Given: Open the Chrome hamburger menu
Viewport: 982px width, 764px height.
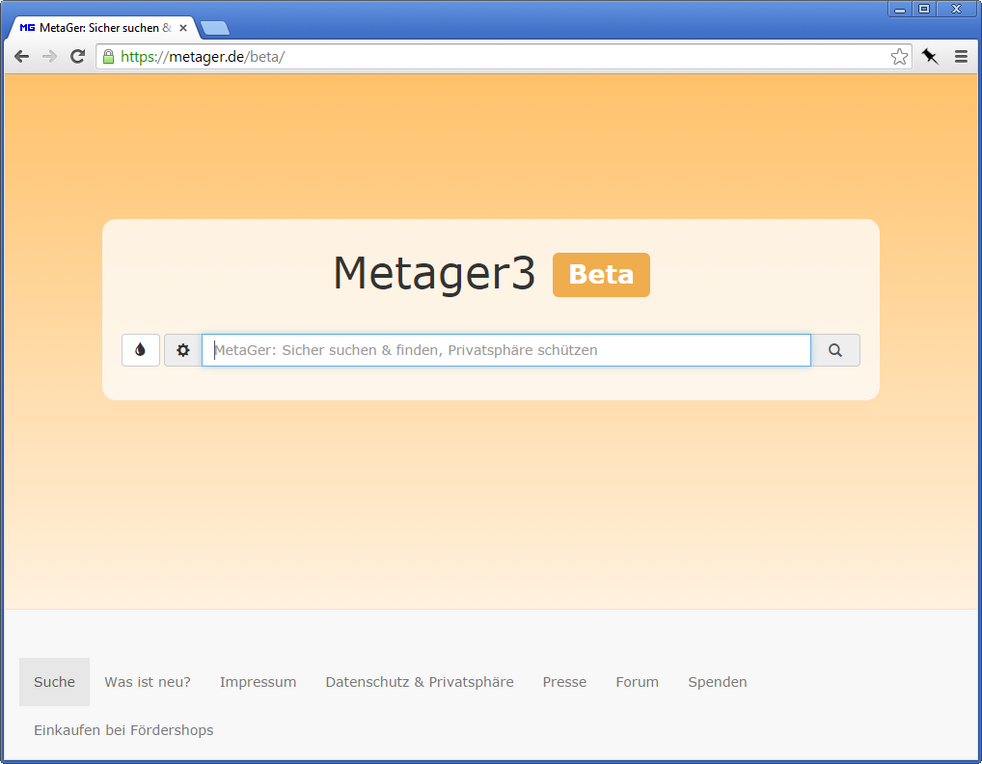Looking at the screenshot, I should click(961, 57).
